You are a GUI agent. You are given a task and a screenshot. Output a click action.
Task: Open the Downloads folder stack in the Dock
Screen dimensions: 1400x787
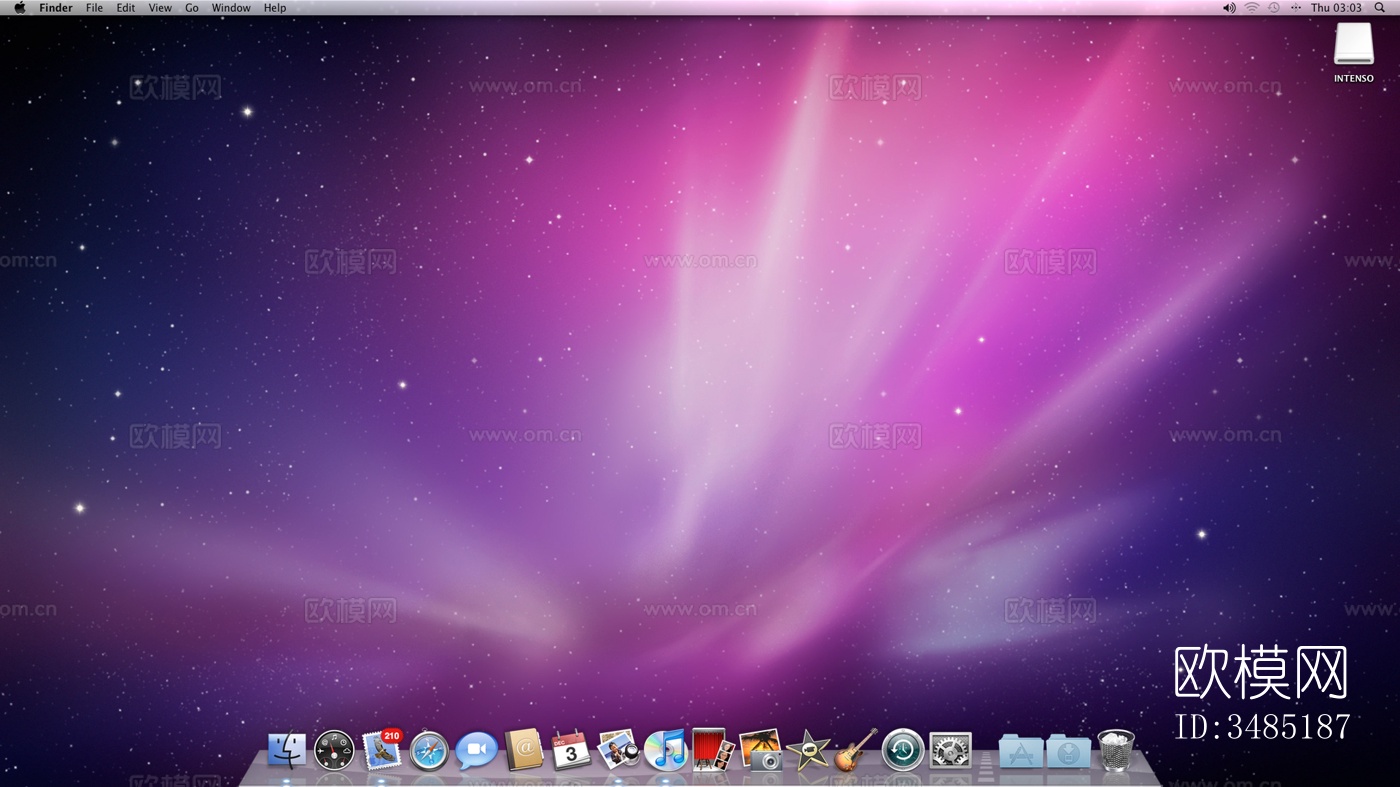point(1068,750)
